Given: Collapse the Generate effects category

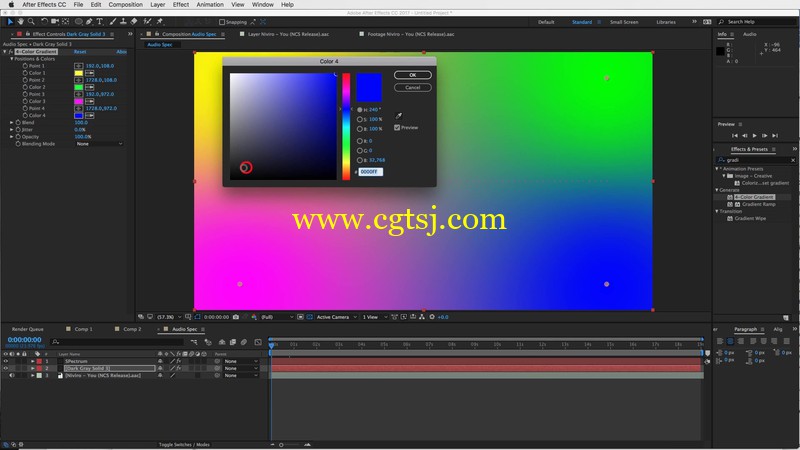Looking at the screenshot, I should coord(717,190).
